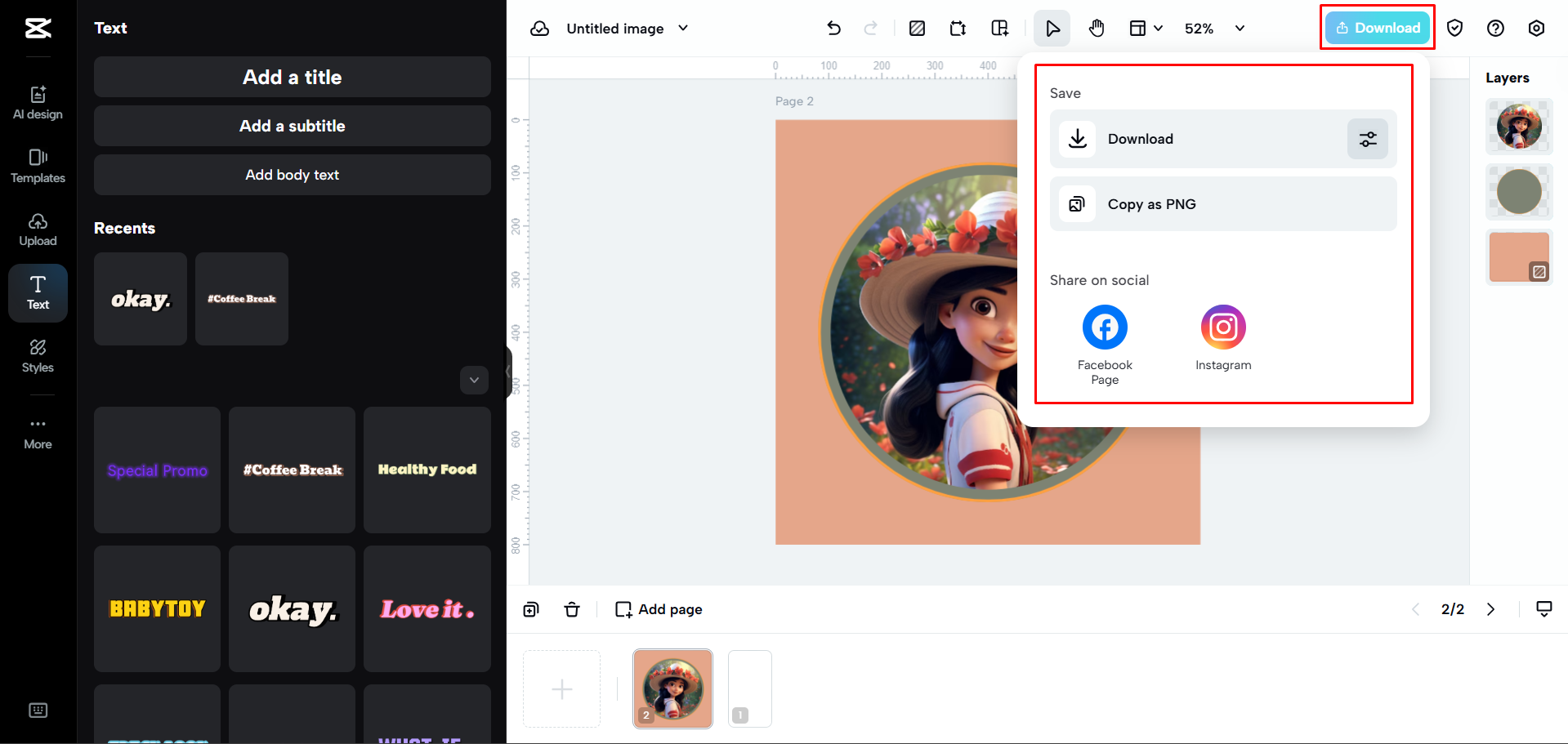Screen dimensions: 1568x744
Task: Select the gray circle layer thumbnail
Action: (x=1519, y=192)
